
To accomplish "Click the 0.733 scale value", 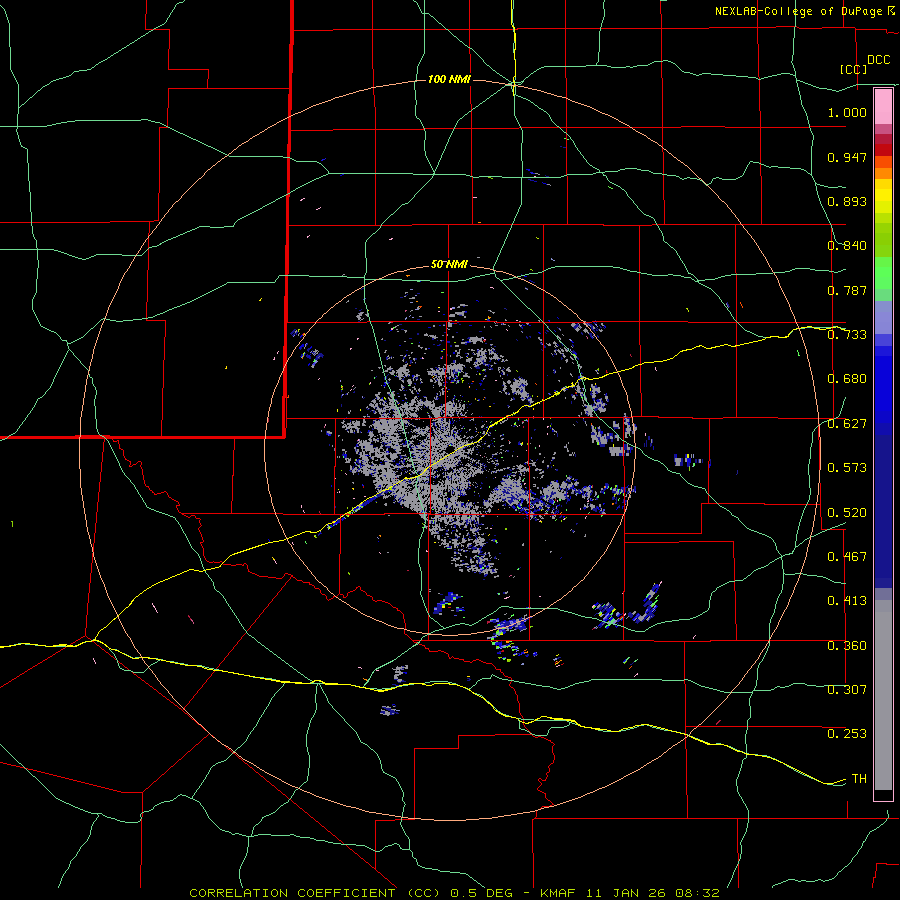I will [847, 335].
